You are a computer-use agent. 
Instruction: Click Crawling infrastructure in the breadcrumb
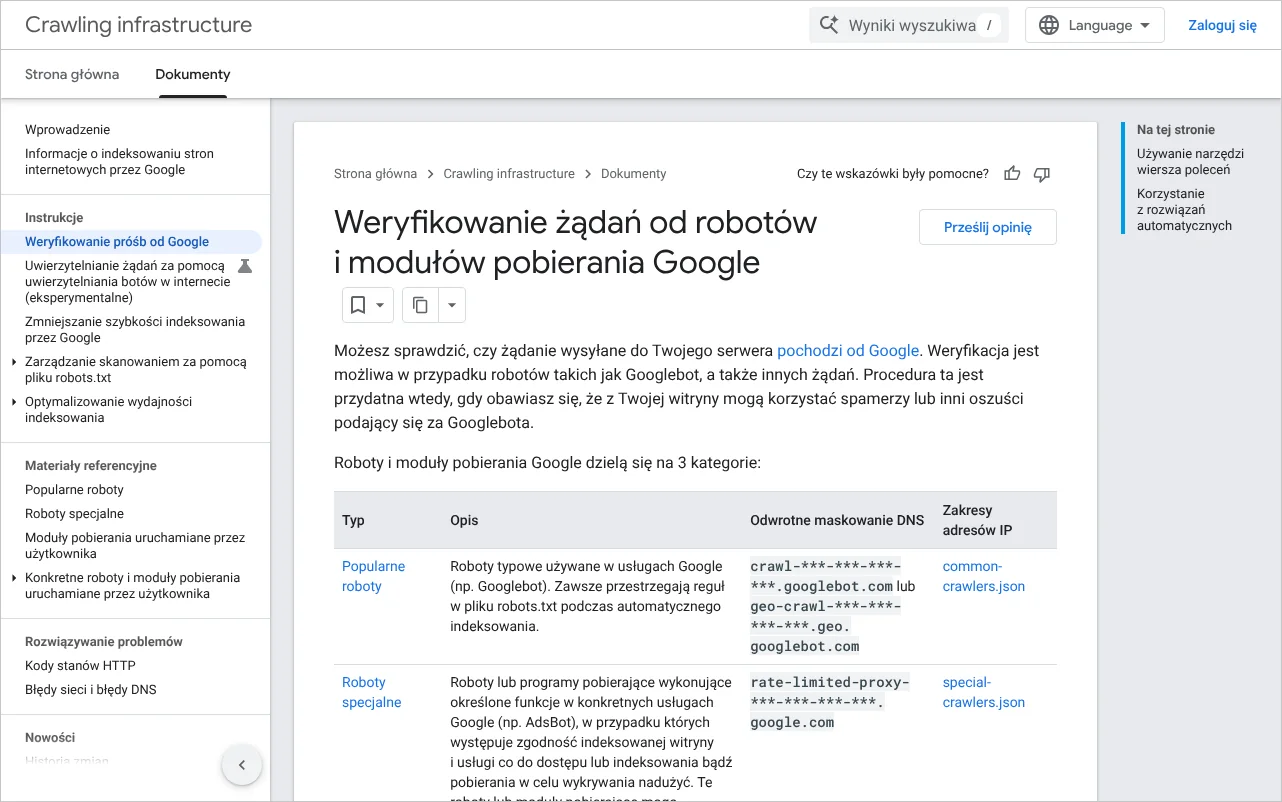point(509,174)
